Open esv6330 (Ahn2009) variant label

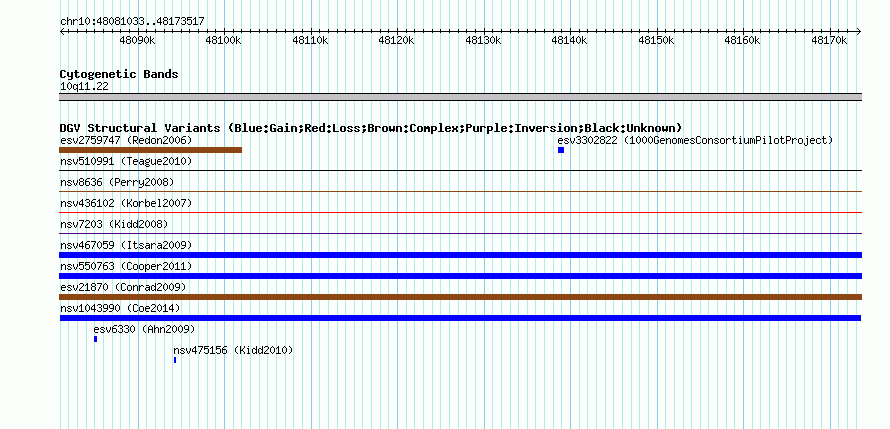(x=144, y=329)
